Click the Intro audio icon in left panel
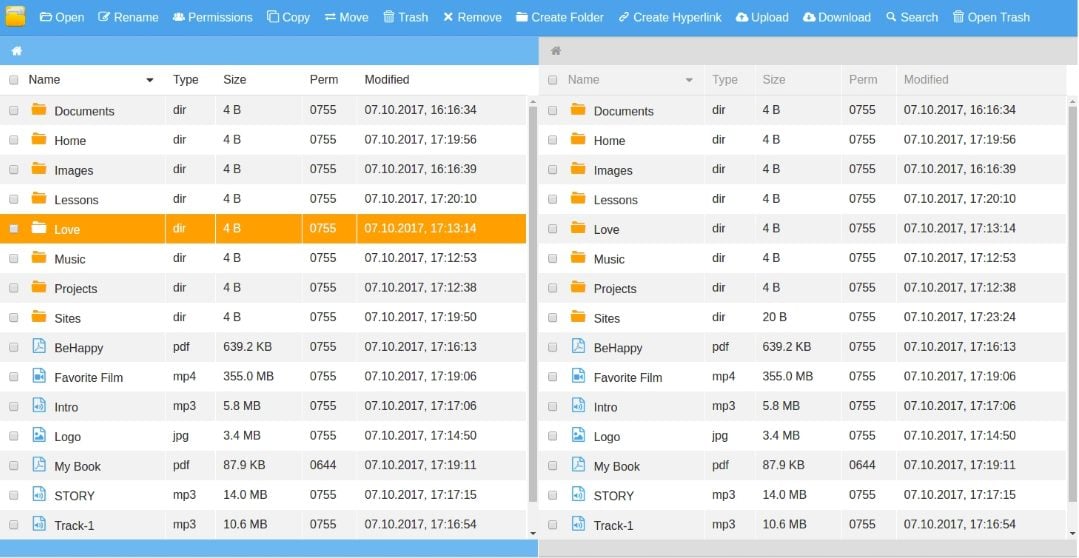The width and height of the screenshot is (1079, 558). click(x=39, y=405)
